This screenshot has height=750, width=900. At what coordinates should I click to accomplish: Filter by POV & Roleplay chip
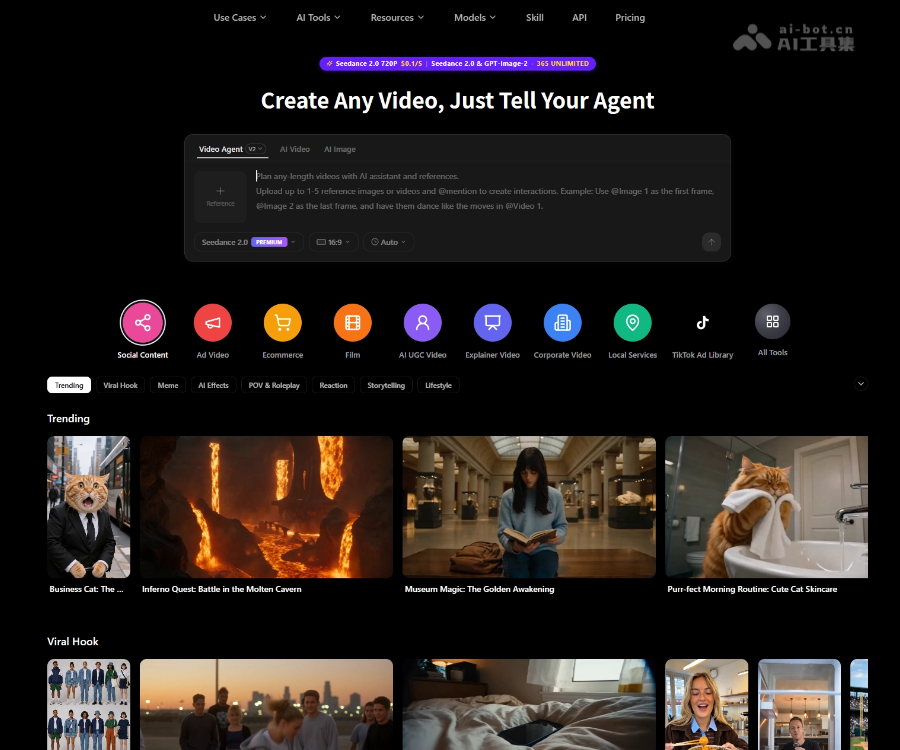coord(274,385)
